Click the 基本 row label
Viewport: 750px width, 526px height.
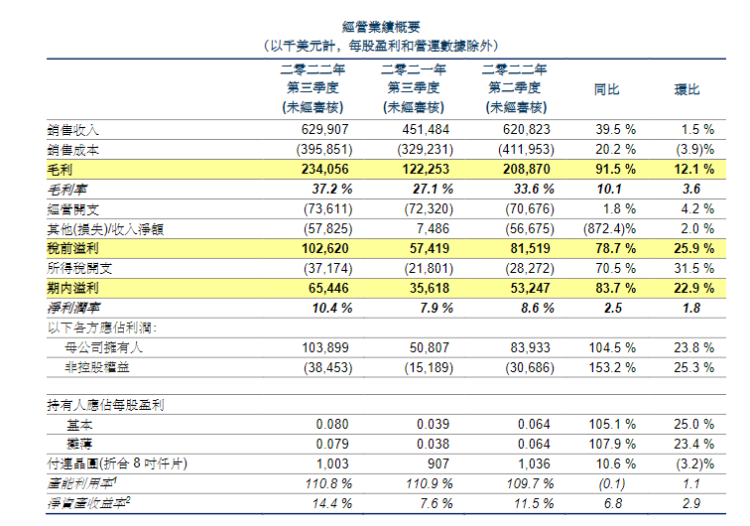tap(79, 425)
